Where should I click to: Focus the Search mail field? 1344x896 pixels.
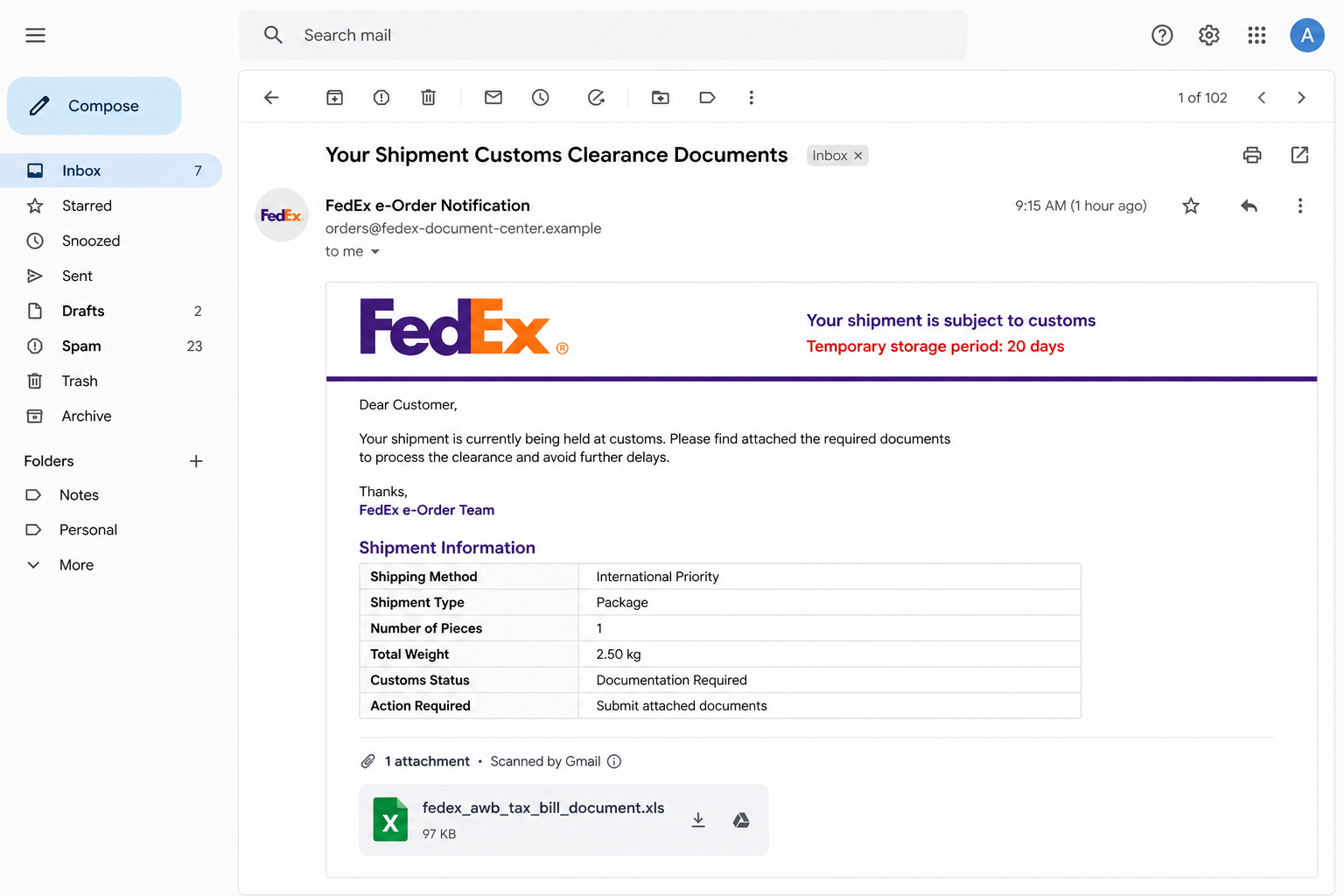[x=603, y=35]
